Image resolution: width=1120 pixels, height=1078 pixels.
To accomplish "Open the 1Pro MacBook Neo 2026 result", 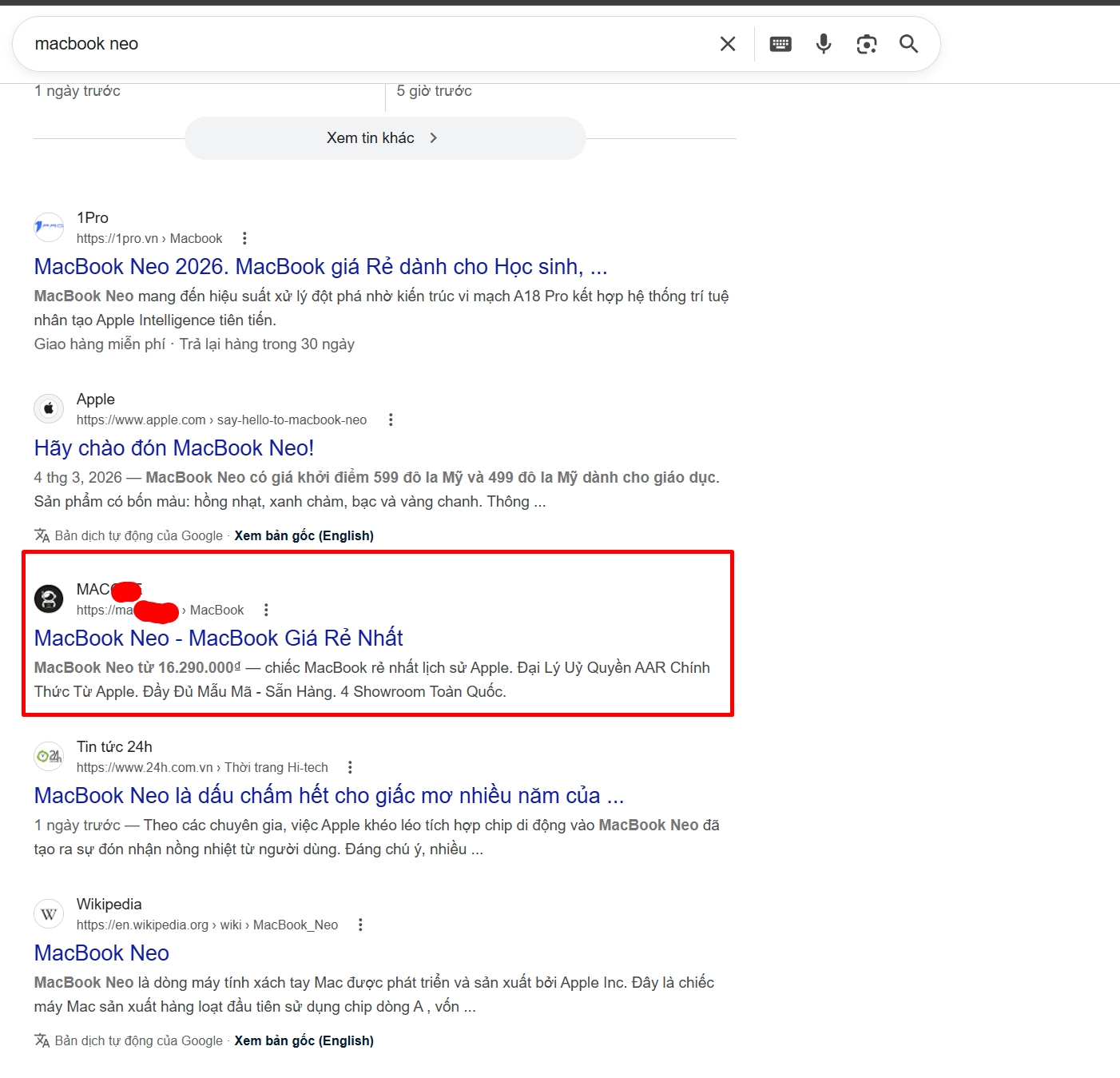I will tap(320, 267).
